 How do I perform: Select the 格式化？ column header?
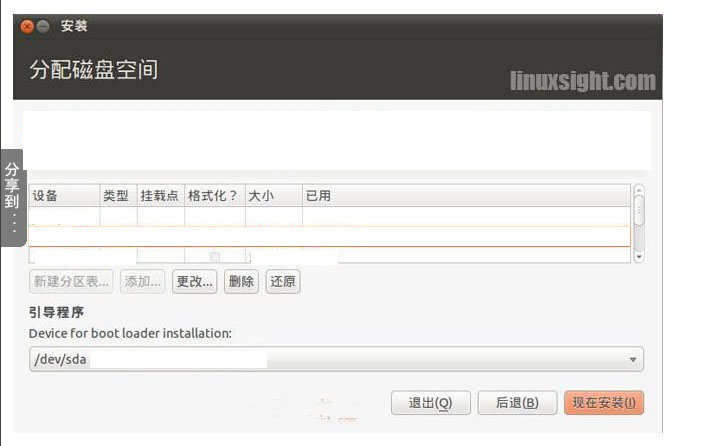[x=215, y=196]
